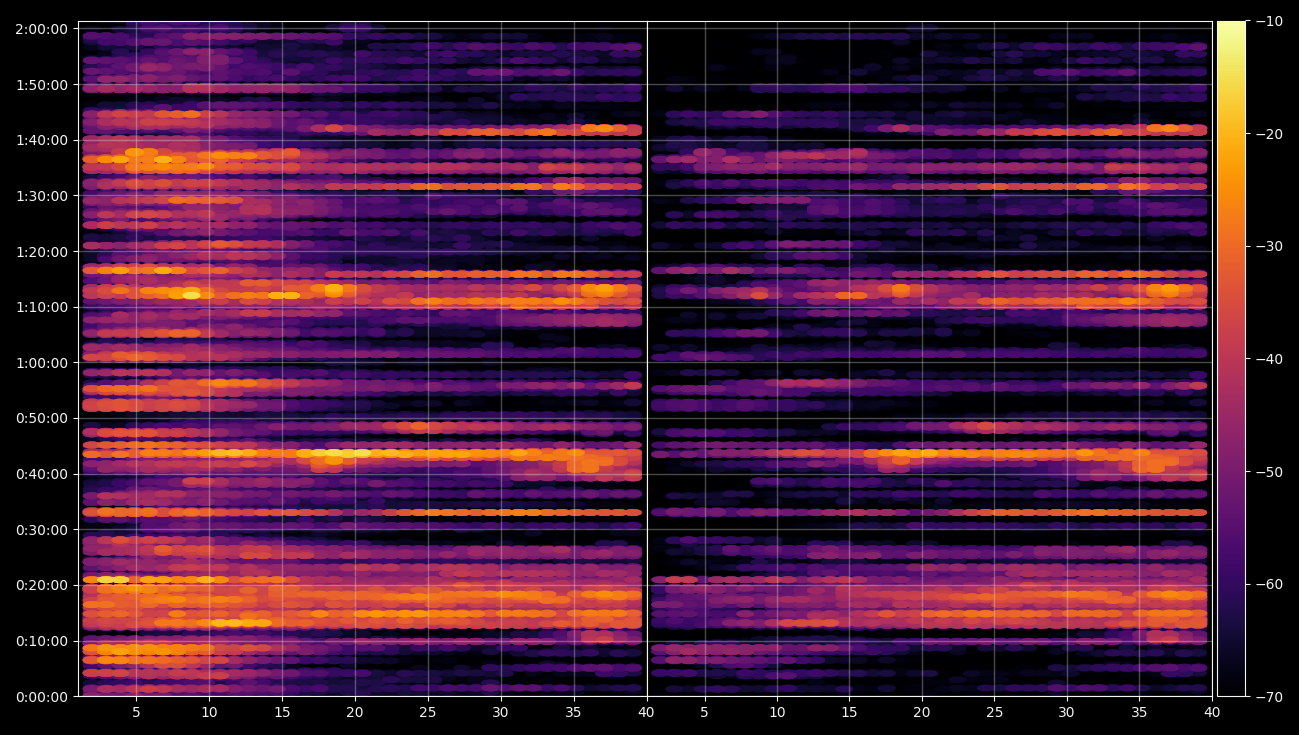Click x-axis label 15 under the left heatmap

point(282,713)
